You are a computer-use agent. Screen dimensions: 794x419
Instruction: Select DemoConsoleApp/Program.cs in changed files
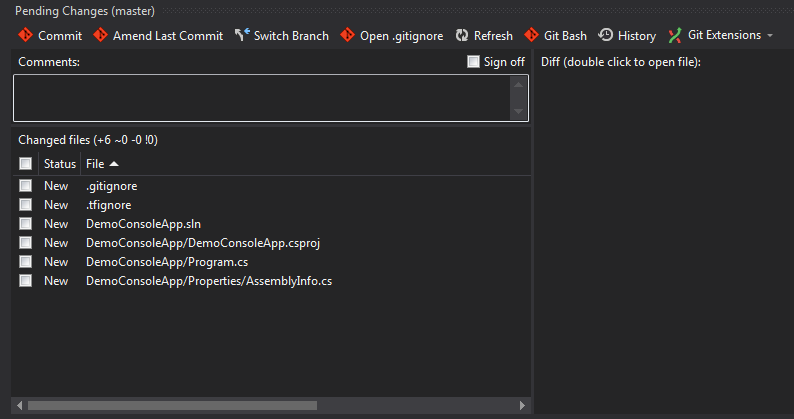[x=153, y=262]
